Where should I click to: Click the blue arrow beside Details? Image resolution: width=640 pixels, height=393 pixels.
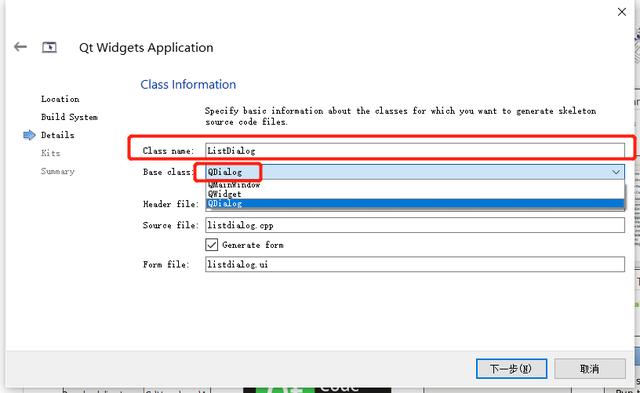tap(29, 135)
